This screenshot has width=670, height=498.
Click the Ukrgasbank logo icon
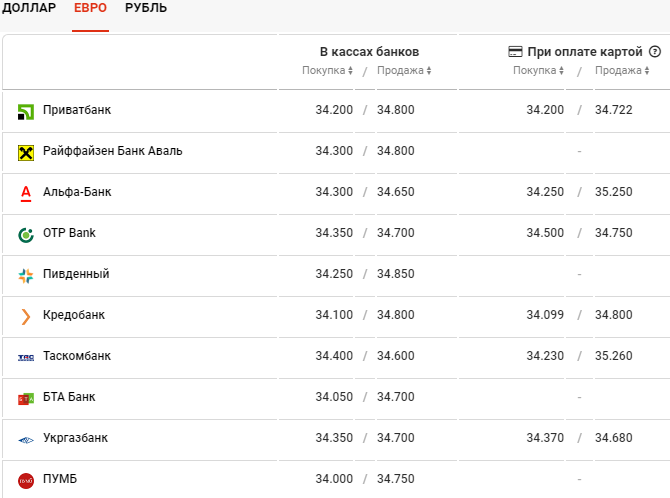pos(26,439)
